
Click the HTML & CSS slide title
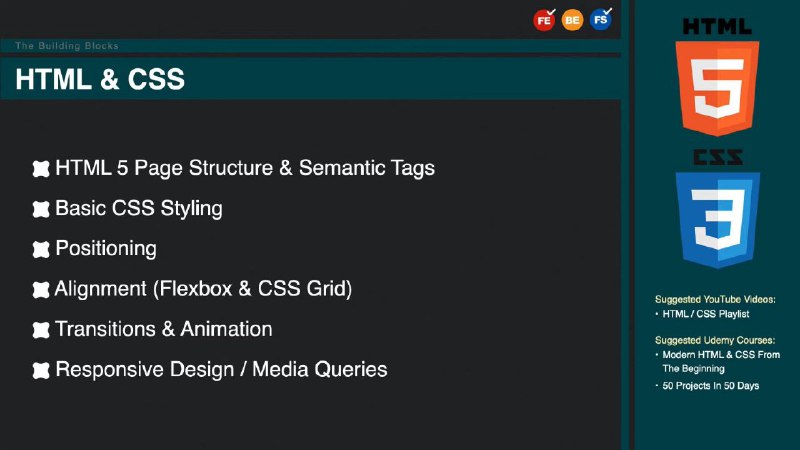100,79
